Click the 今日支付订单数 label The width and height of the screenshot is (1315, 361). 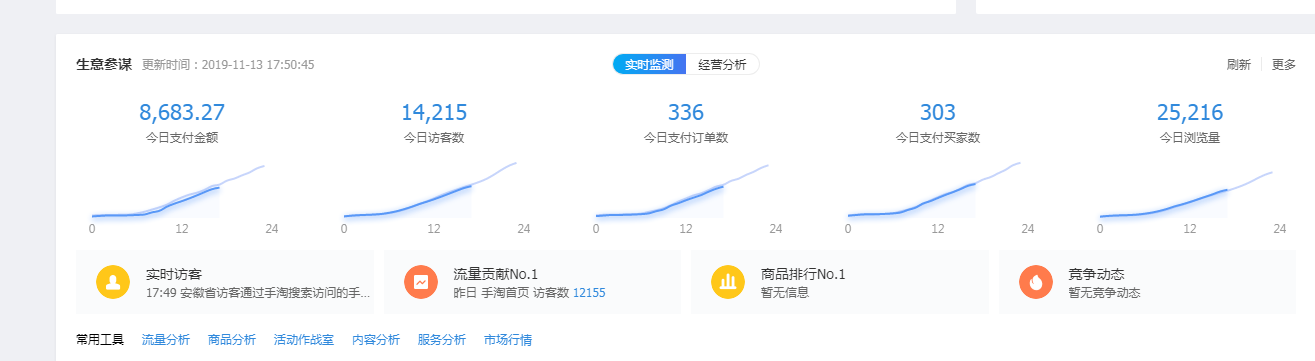(x=686, y=138)
